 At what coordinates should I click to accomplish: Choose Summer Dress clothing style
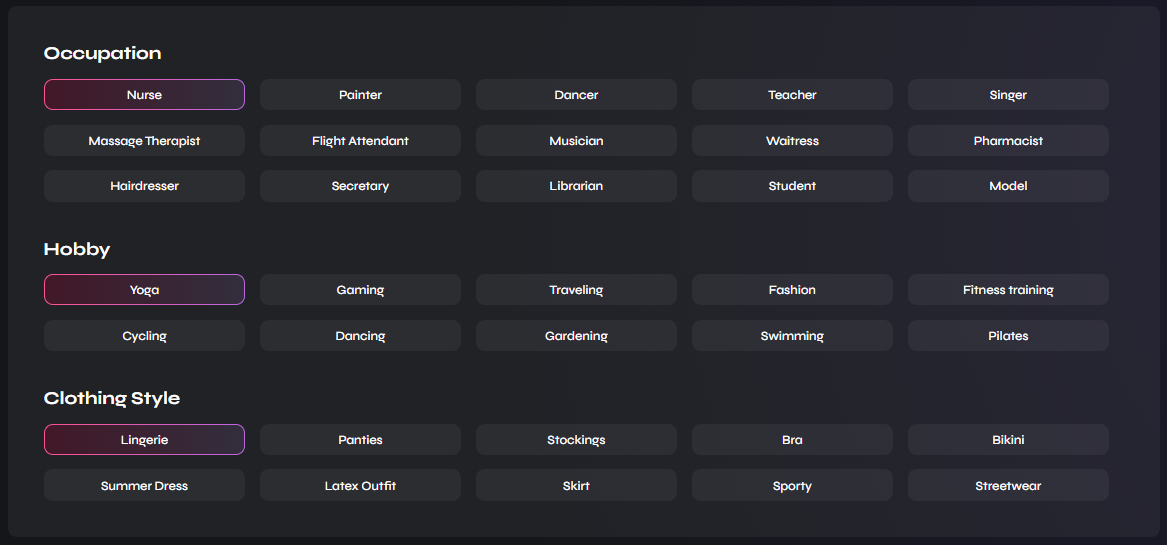(x=144, y=486)
